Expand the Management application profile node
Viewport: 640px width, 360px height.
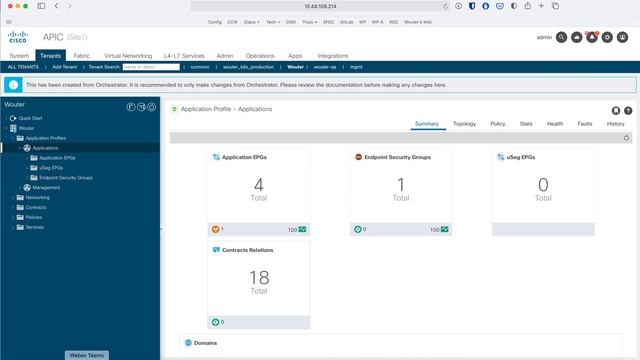[x=20, y=187]
